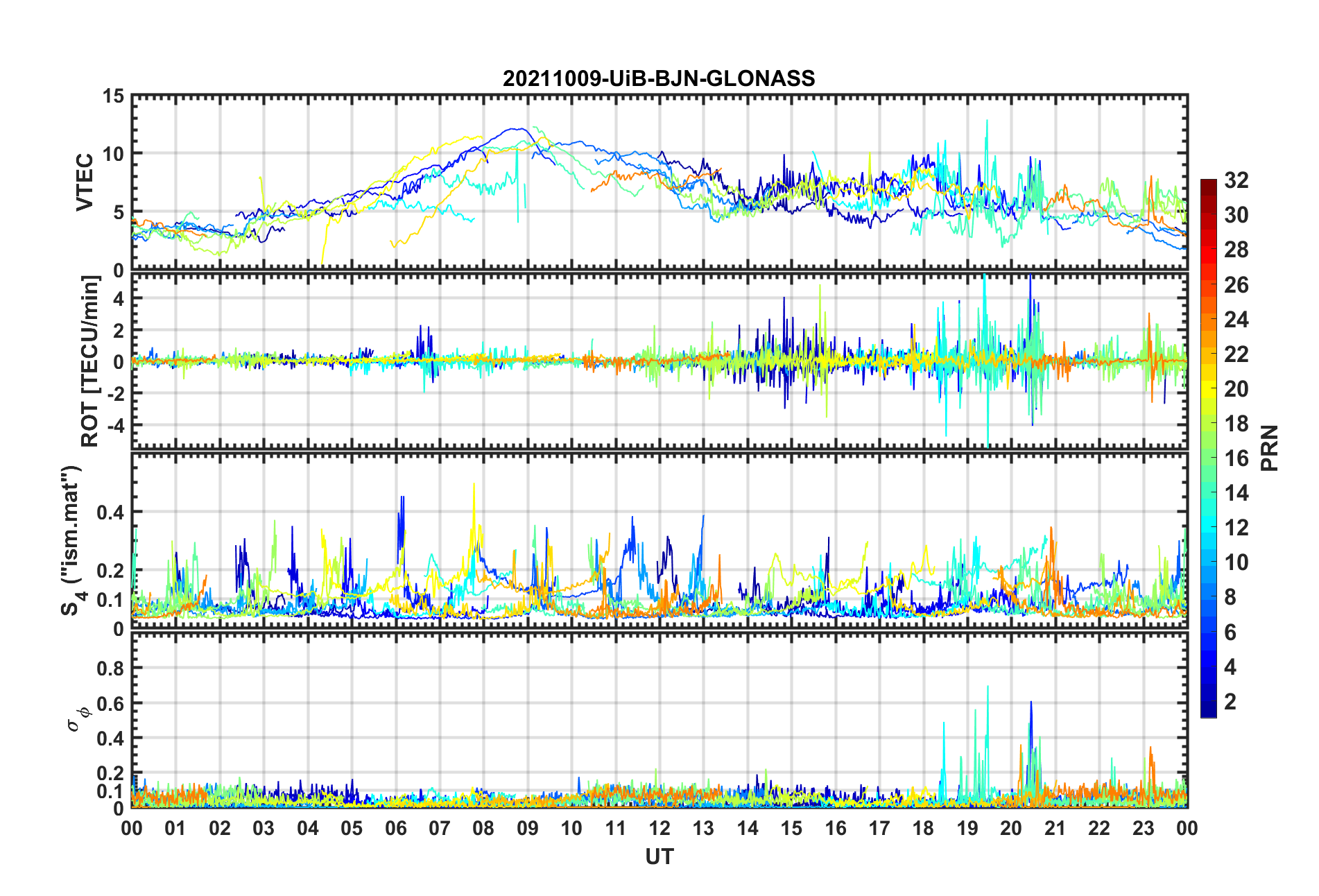Select the 23 hour tick on the UT axis

tap(1144, 828)
